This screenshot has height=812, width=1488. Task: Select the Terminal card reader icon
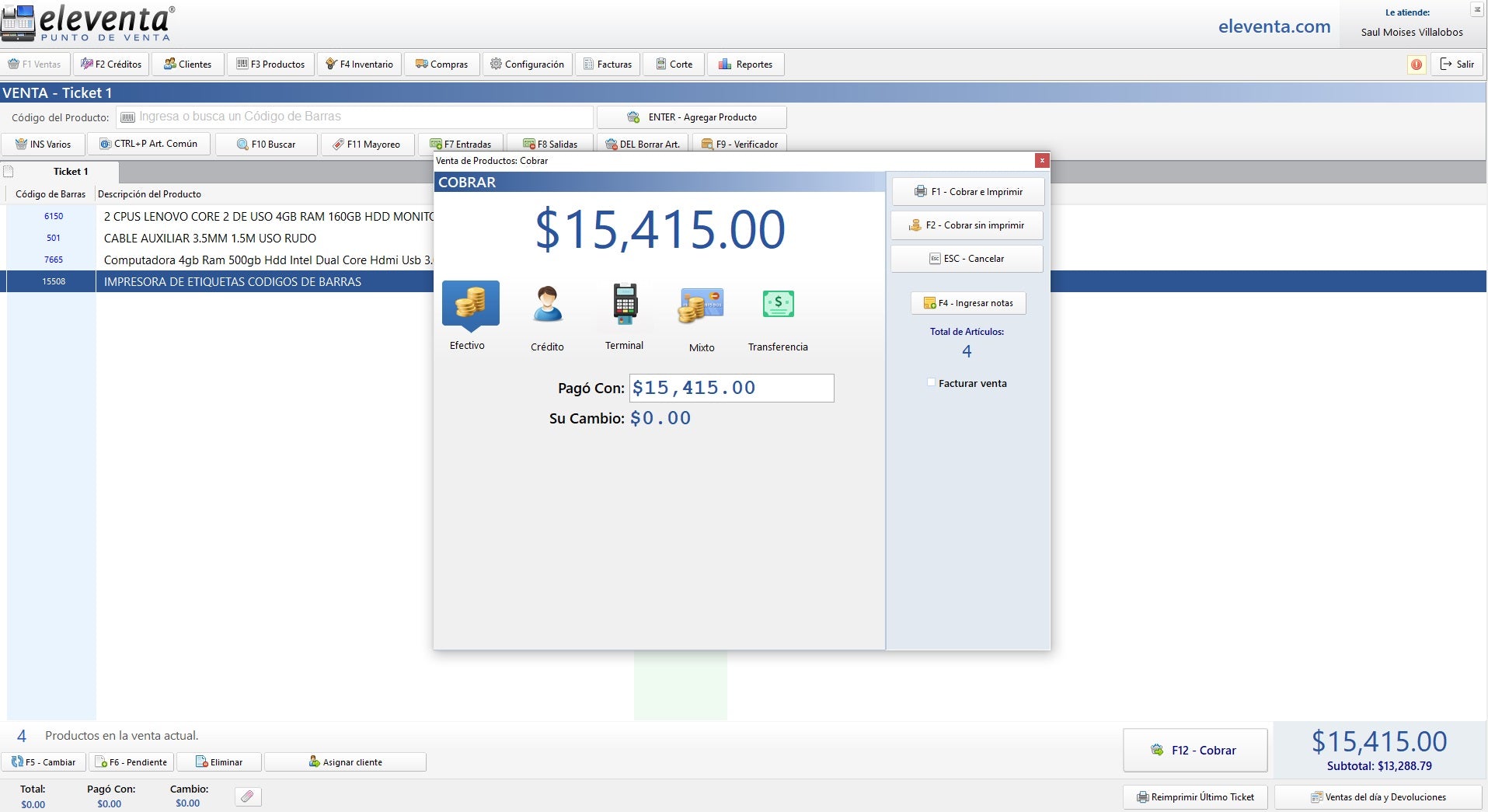[625, 304]
